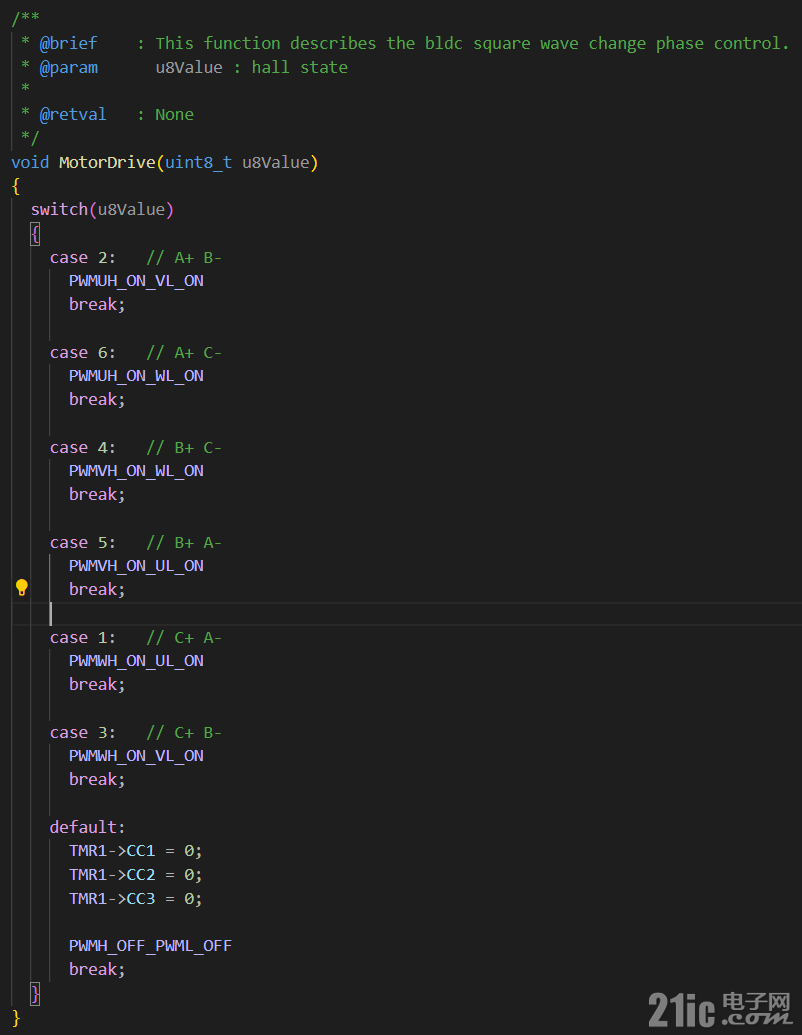Click the TMR1->CC2 = 0; line
The height and width of the screenshot is (1035, 802).
(135, 875)
